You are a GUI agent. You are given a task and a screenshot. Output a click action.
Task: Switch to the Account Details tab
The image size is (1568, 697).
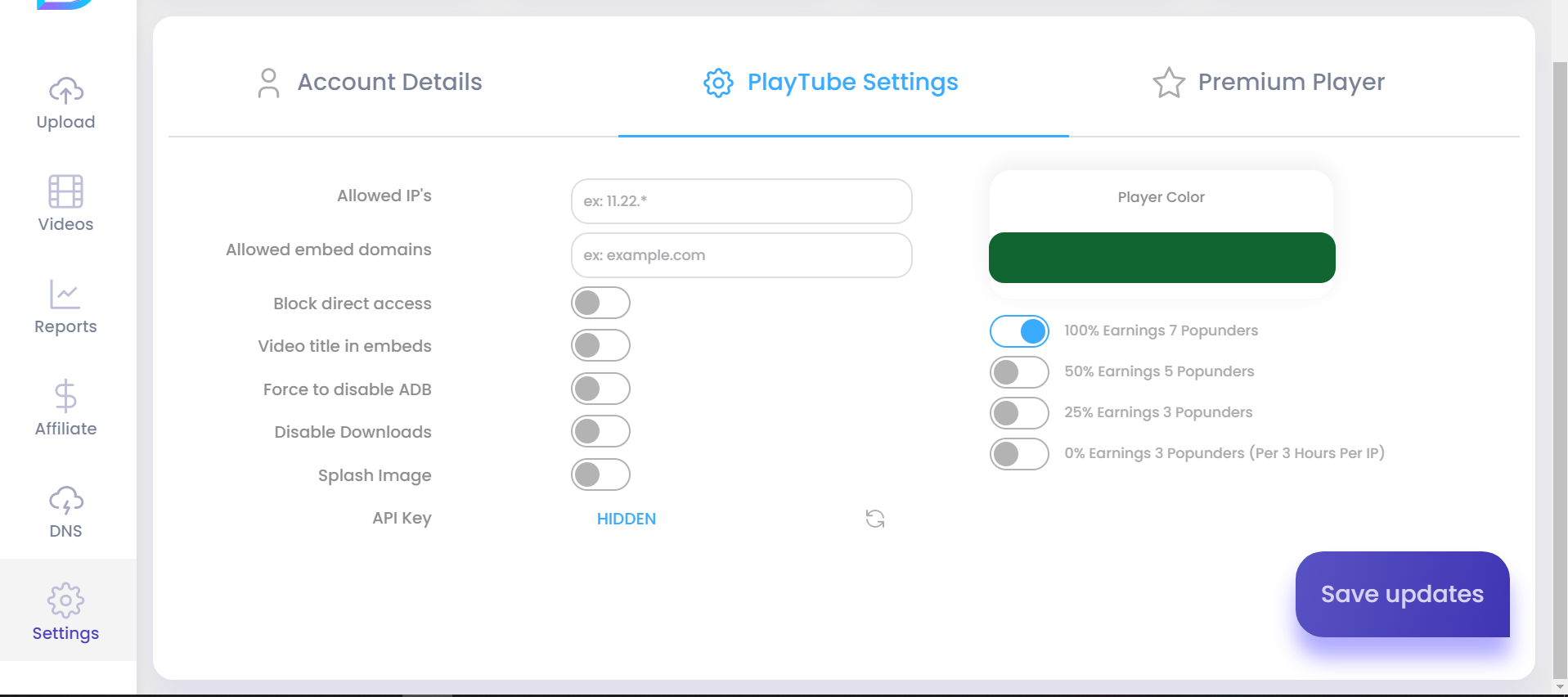point(370,83)
